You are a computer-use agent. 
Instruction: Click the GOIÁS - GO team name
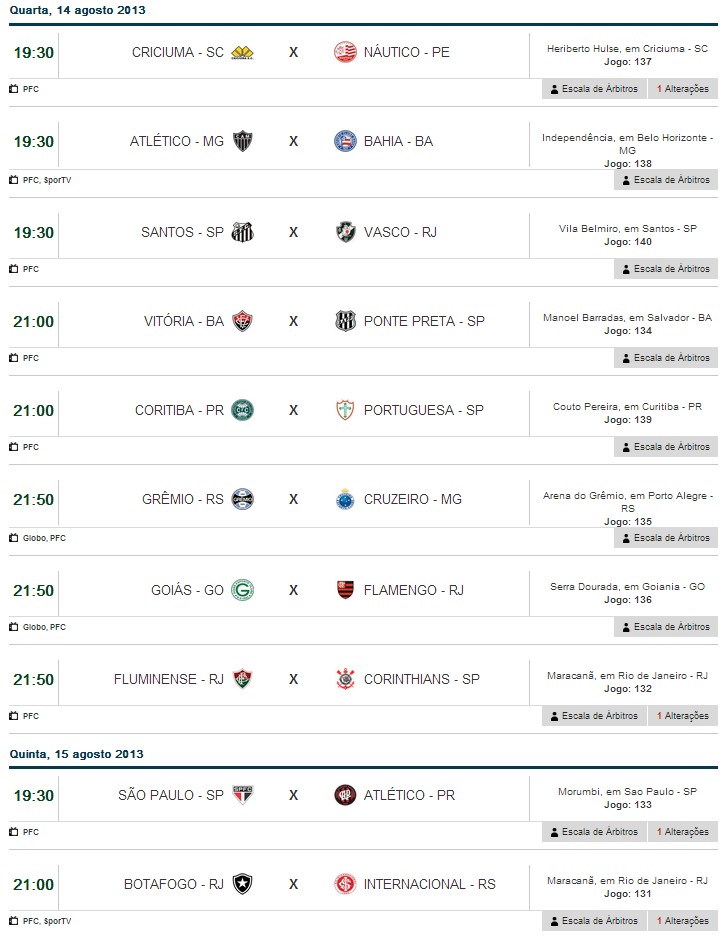[187, 590]
